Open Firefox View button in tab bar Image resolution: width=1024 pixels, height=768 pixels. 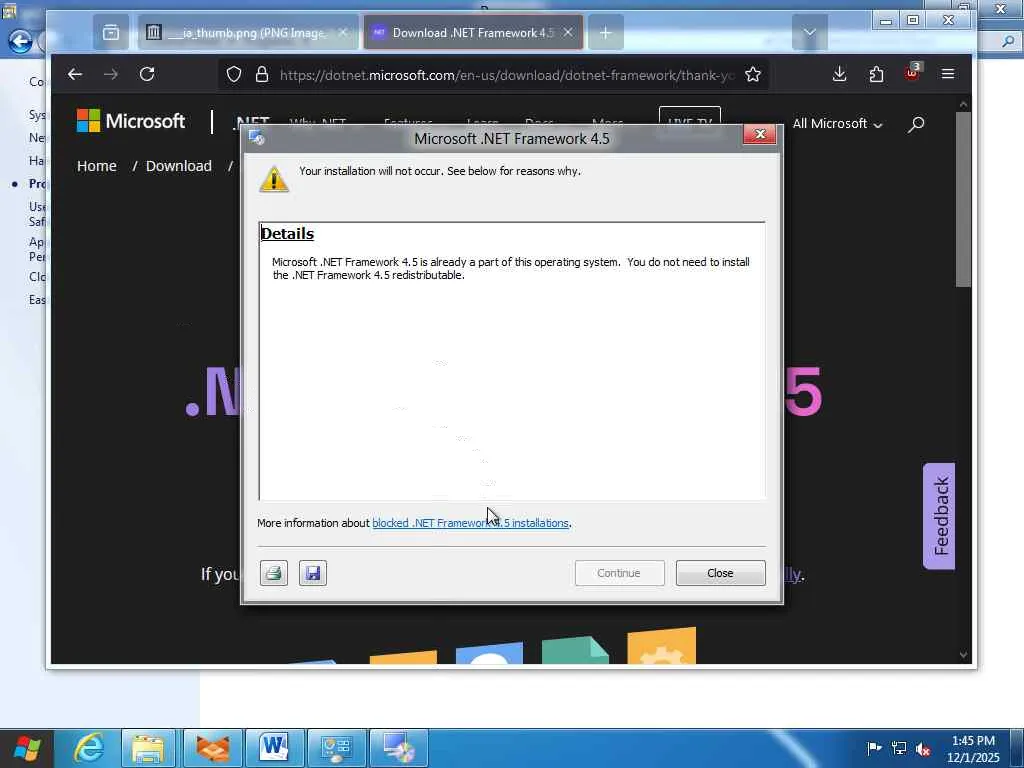coord(111,32)
